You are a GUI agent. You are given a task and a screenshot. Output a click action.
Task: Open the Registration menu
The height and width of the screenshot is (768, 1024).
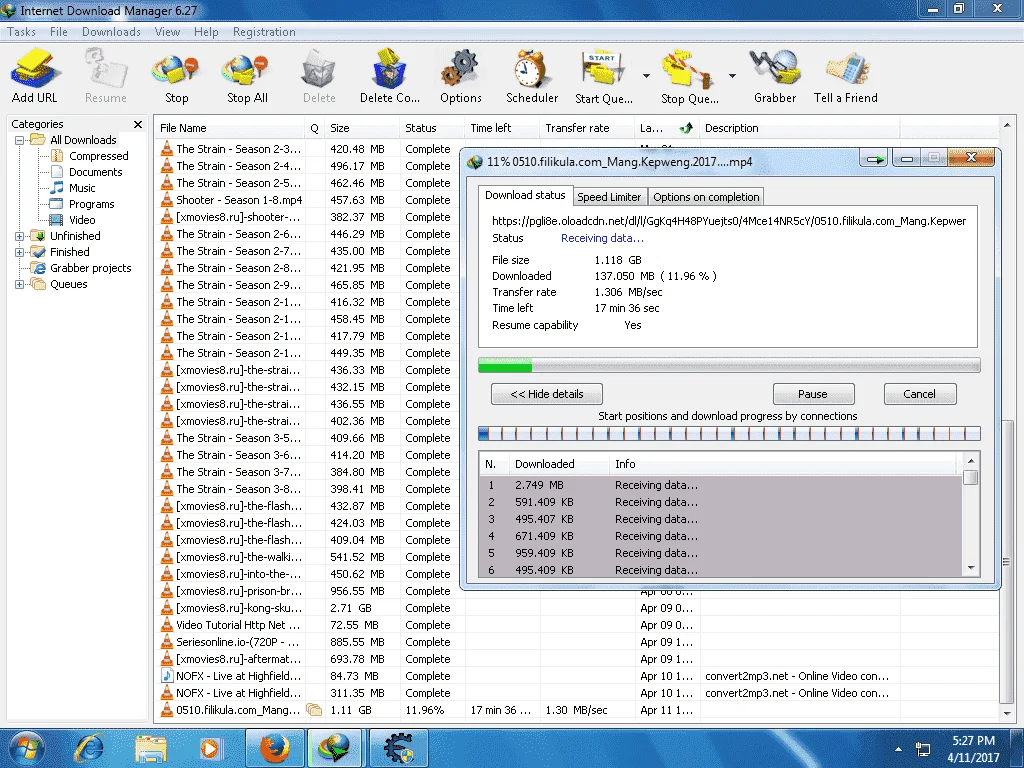click(x=264, y=32)
